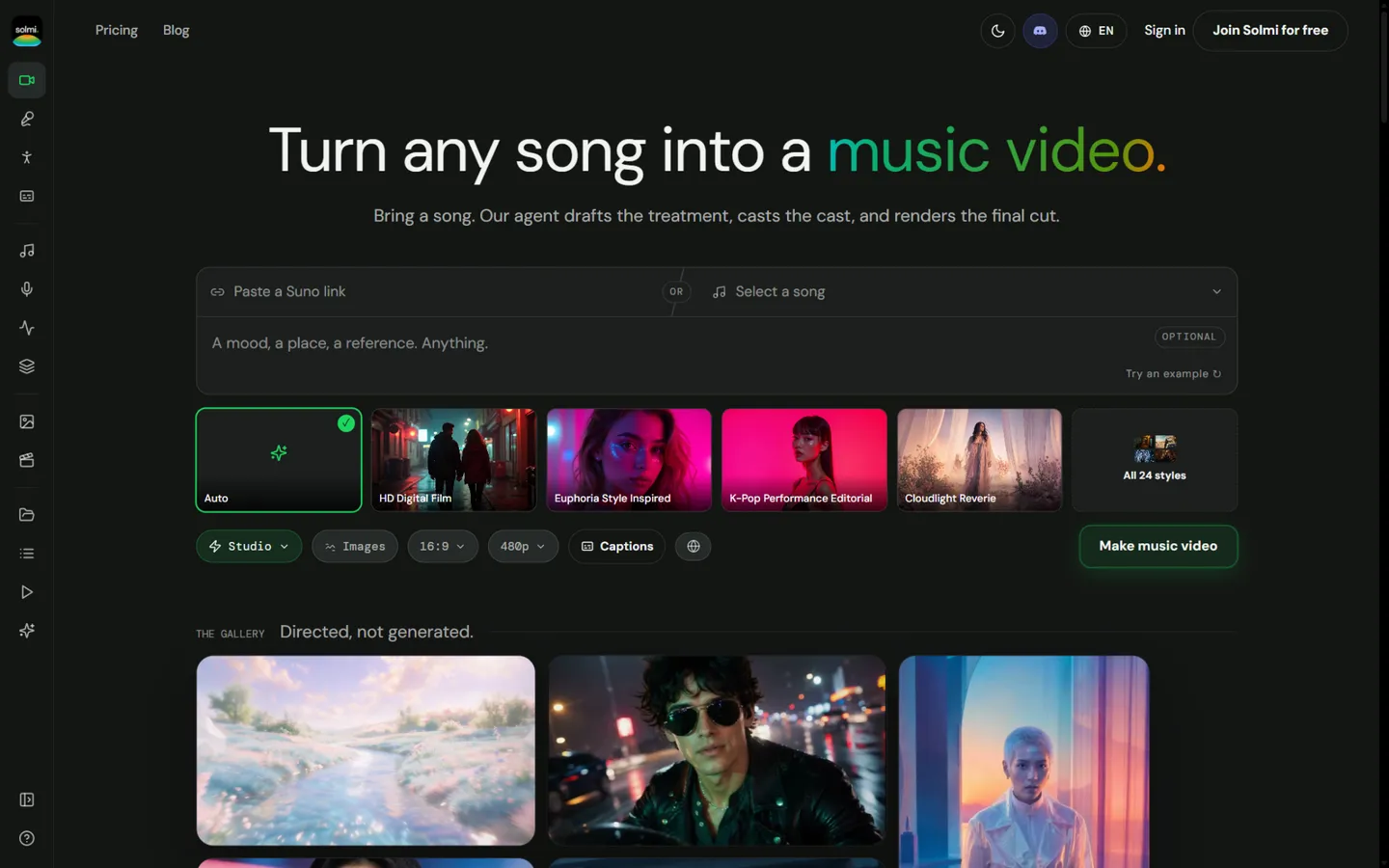
Task: Toggle the sidebar panel collapse icon
Action: 27,800
